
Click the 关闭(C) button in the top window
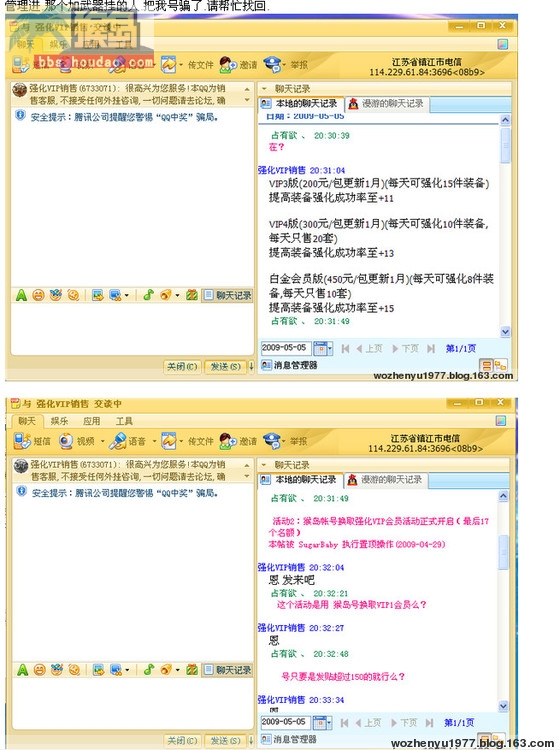(x=182, y=366)
